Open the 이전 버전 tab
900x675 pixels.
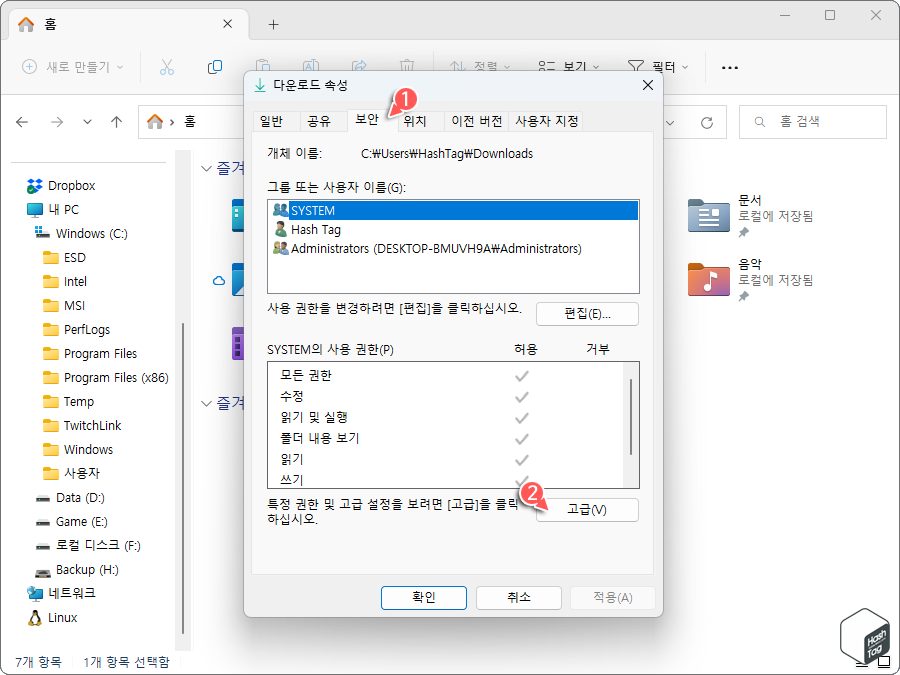(477, 120)
